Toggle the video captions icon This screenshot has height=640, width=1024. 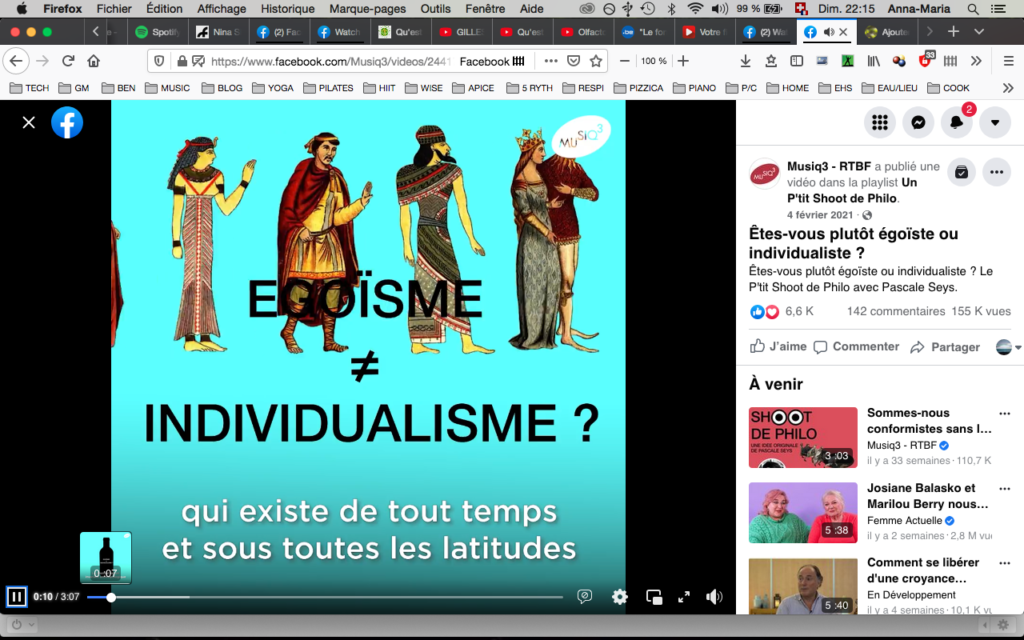click(x=585, y=597)
